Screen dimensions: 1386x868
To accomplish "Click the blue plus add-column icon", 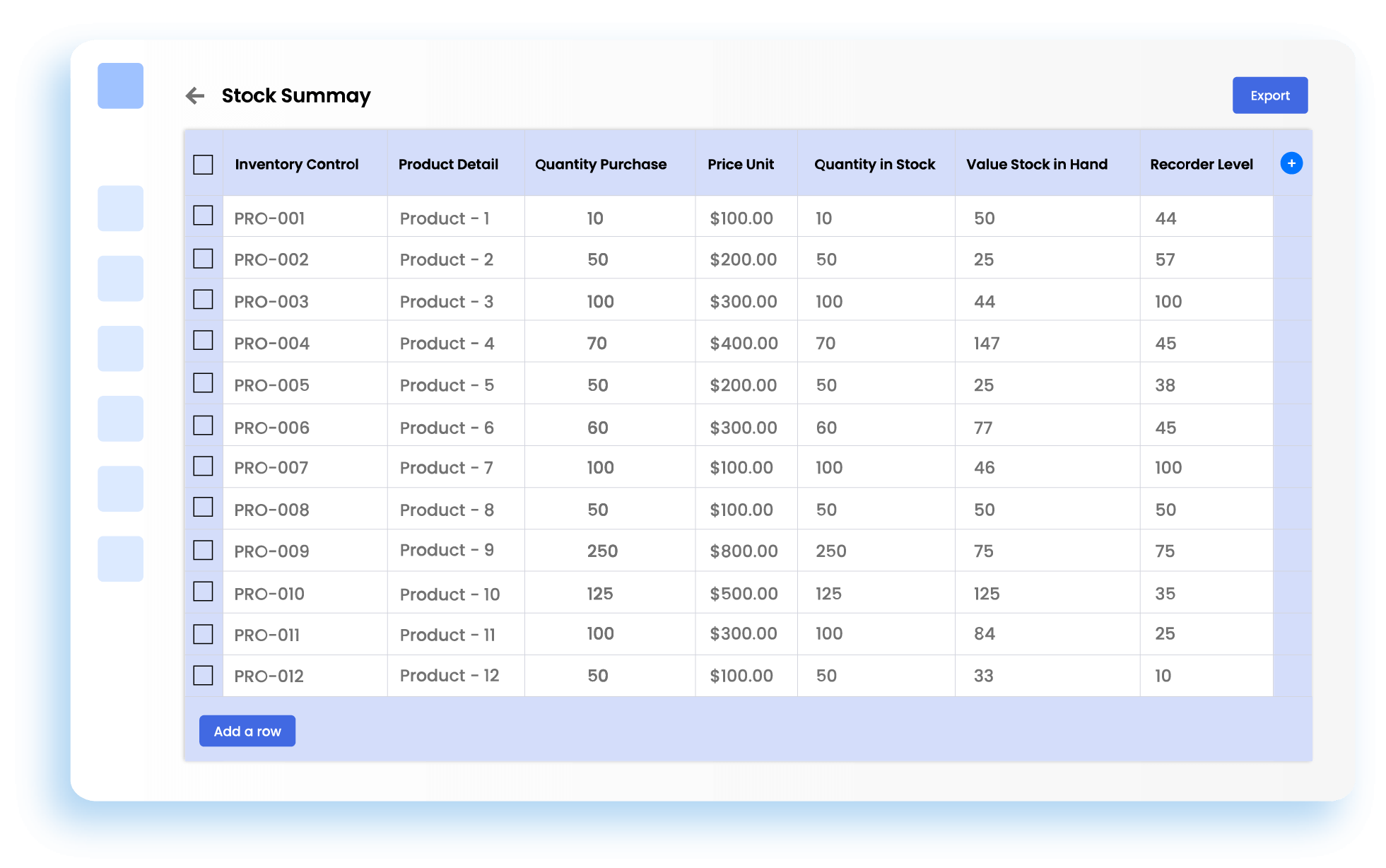I will pos(1291,163).
